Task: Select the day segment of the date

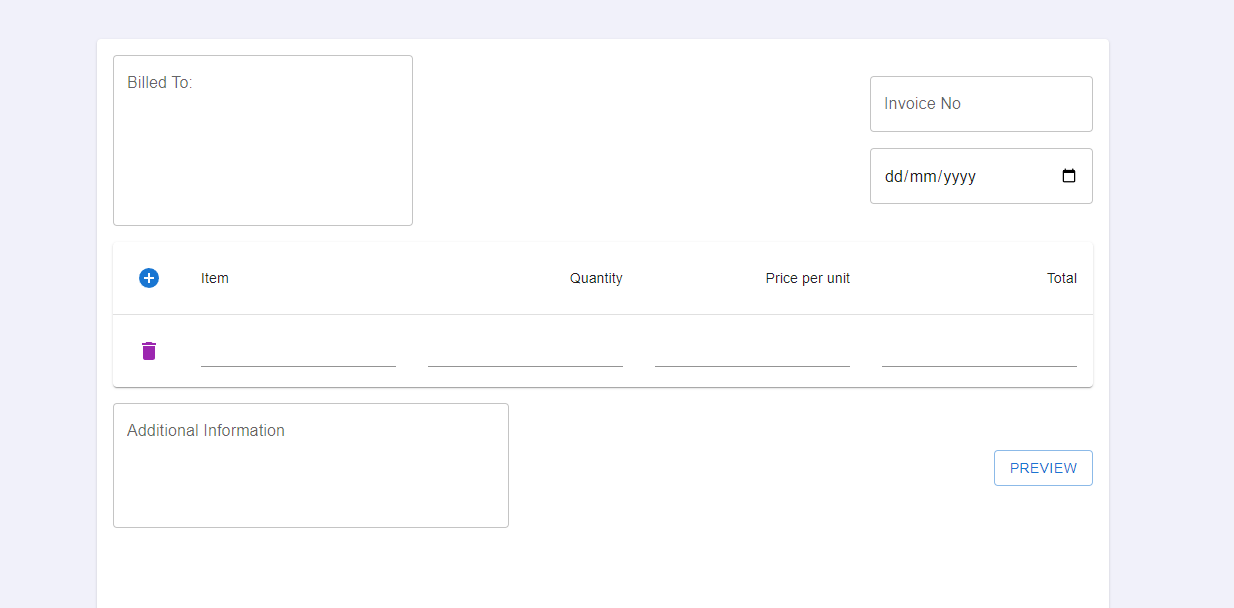Action: click(x=892, y=175)
